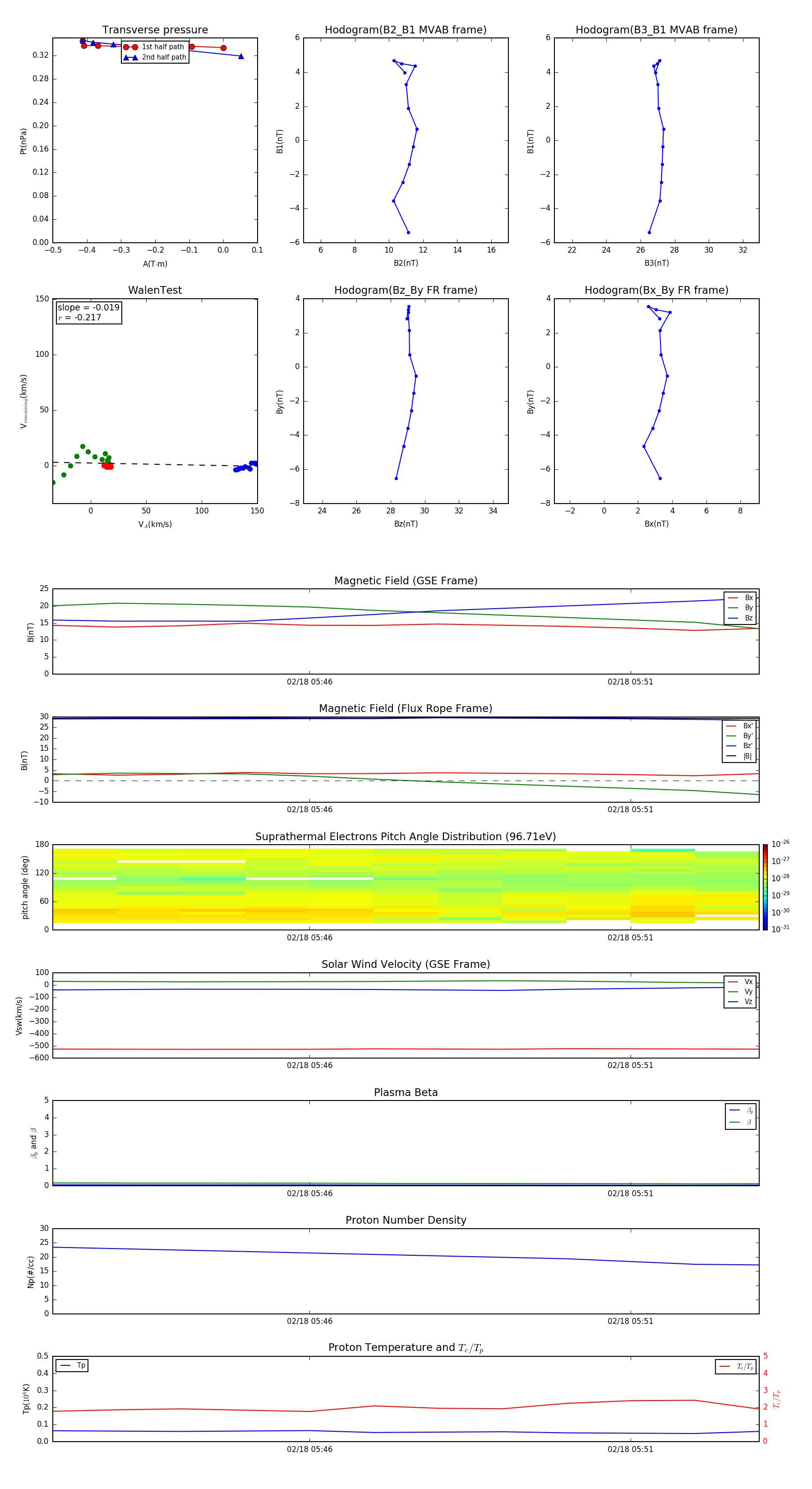This screenshot has width=812, height=1489.
Task: Click the '02/18 05:51' tick under proton density plot
Action: tap(630, 1321)
